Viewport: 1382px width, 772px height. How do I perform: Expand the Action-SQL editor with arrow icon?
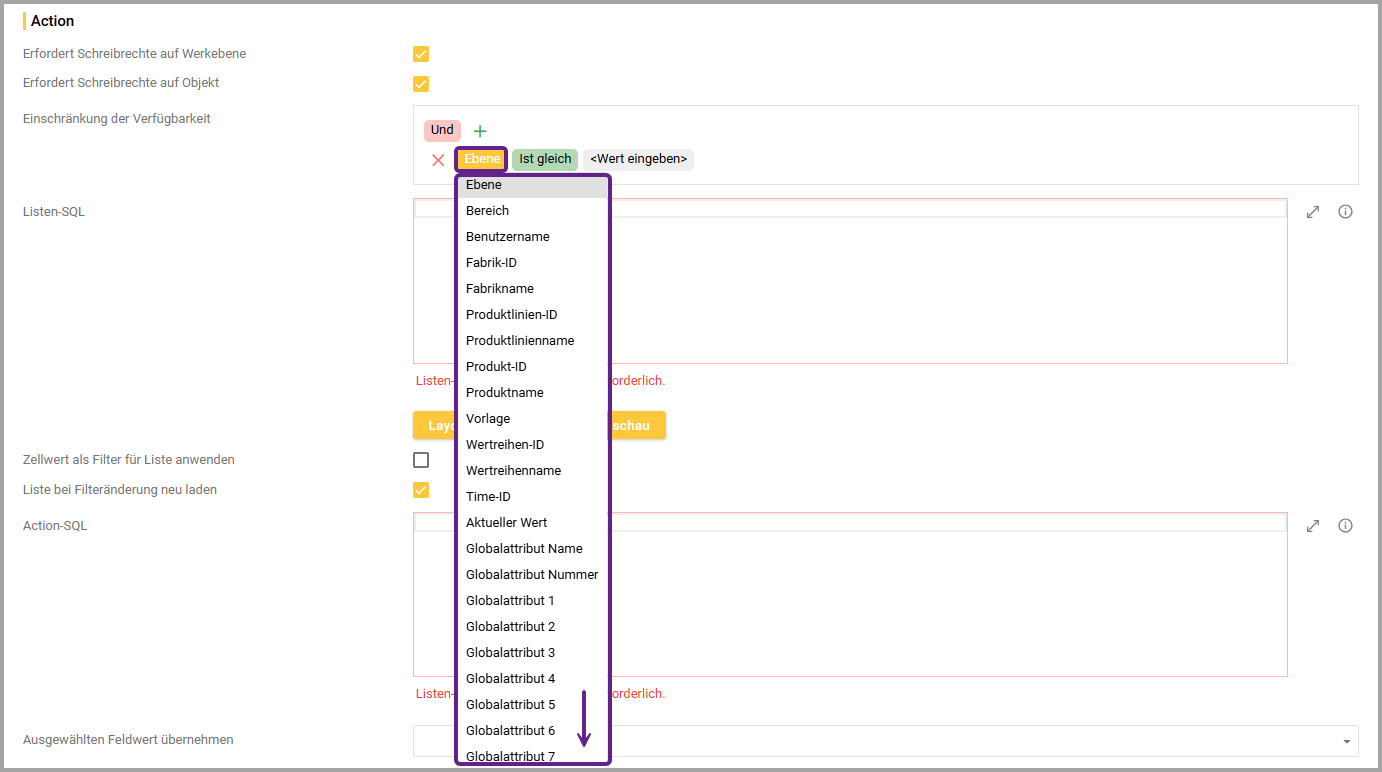[1313, 526]
